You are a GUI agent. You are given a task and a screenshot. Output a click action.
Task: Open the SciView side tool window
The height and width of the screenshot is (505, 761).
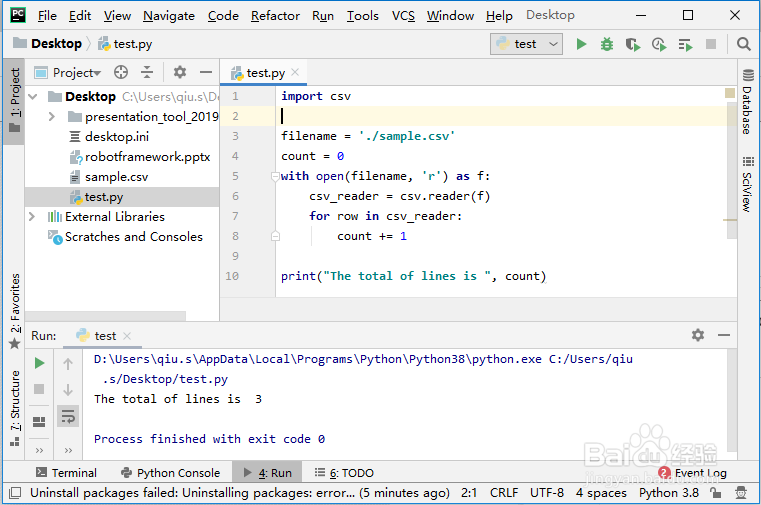[x=748, y=184]
